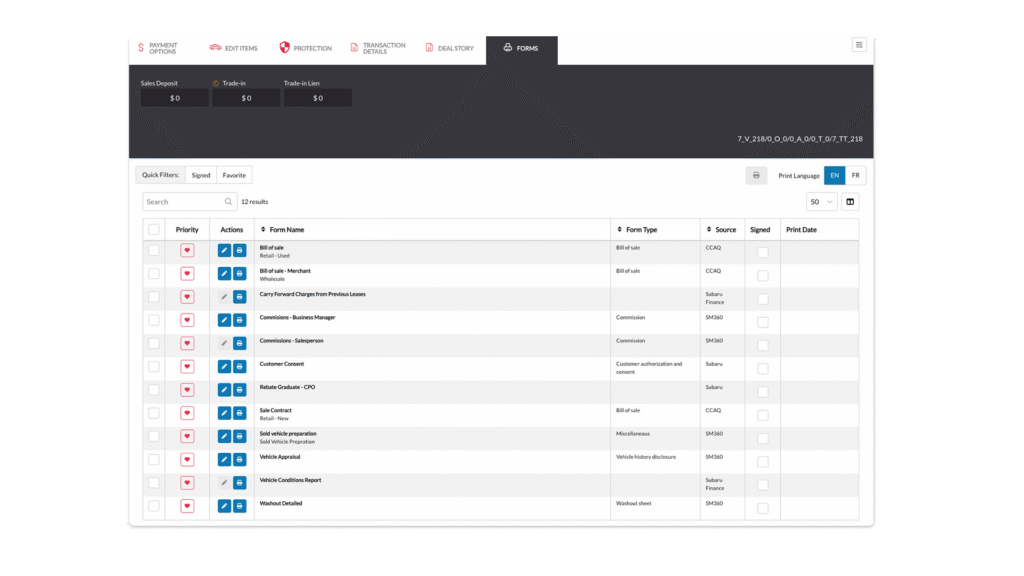Switch print language to FR

click(x=855, y=175)
